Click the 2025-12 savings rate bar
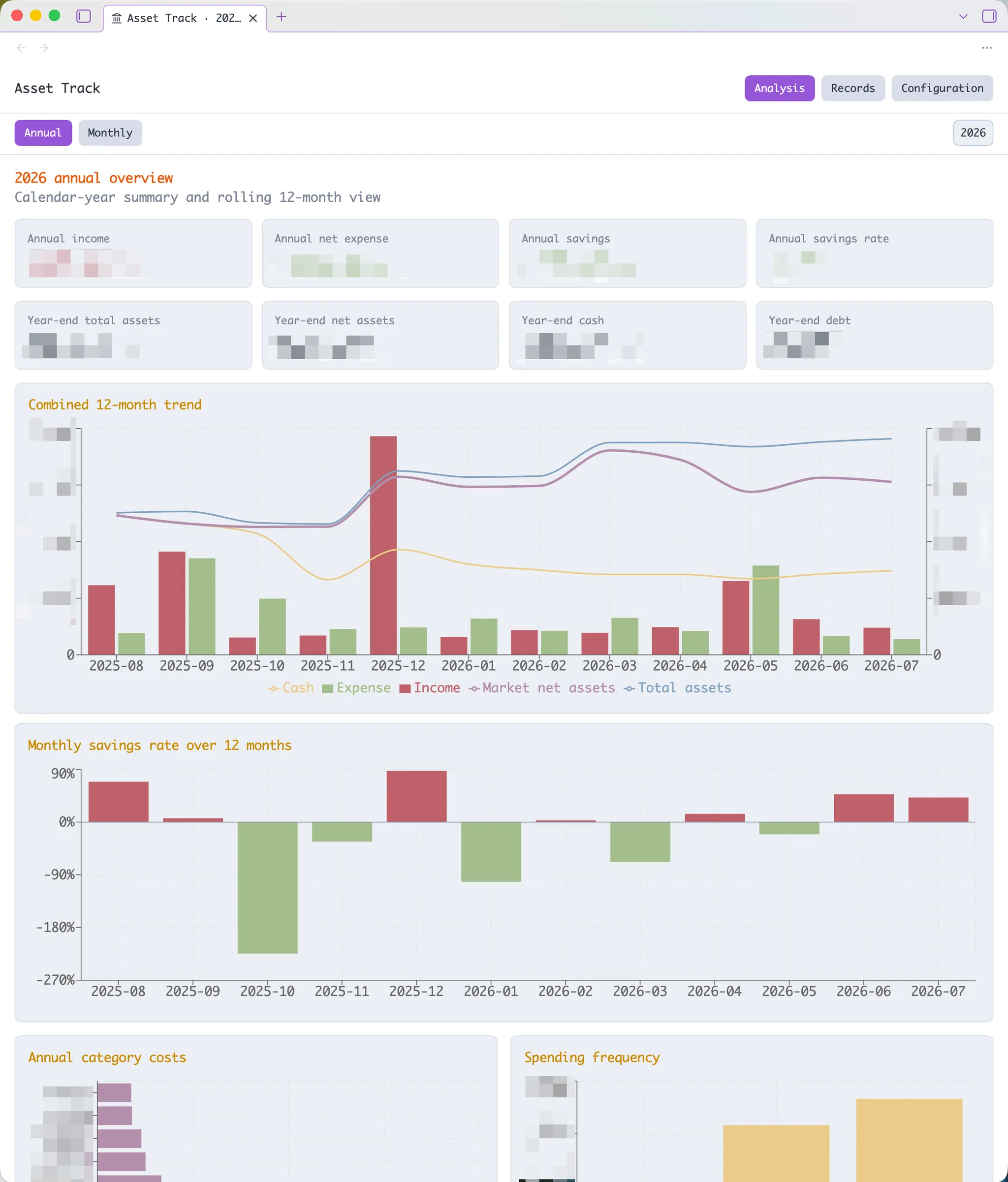Image resolution: width=1008 pixels, height=1182 pixels. 416,796
